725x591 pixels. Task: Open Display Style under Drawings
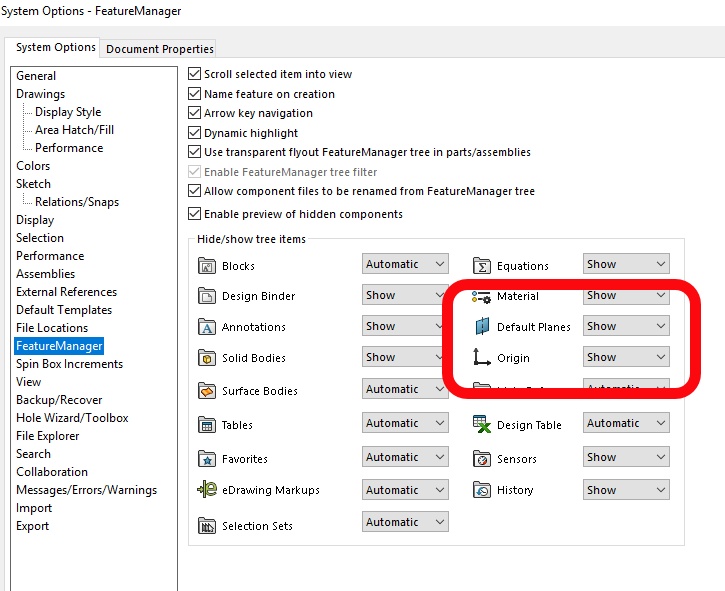point(68,112)
